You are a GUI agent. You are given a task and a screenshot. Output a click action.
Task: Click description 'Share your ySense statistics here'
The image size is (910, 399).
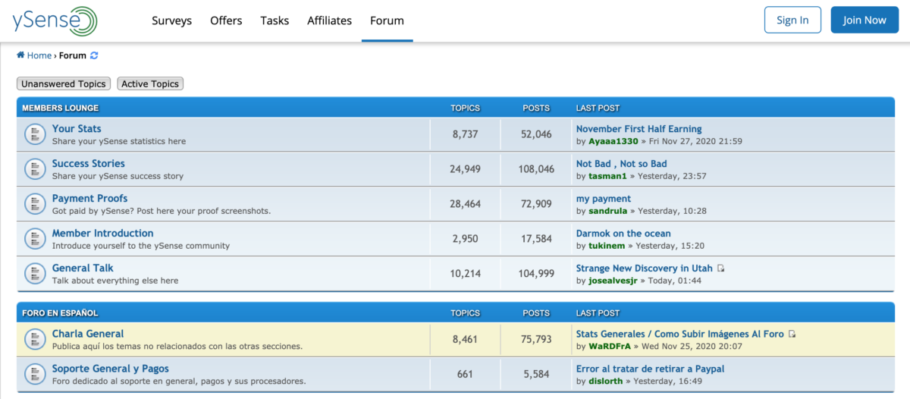click(x=119, y=141)
